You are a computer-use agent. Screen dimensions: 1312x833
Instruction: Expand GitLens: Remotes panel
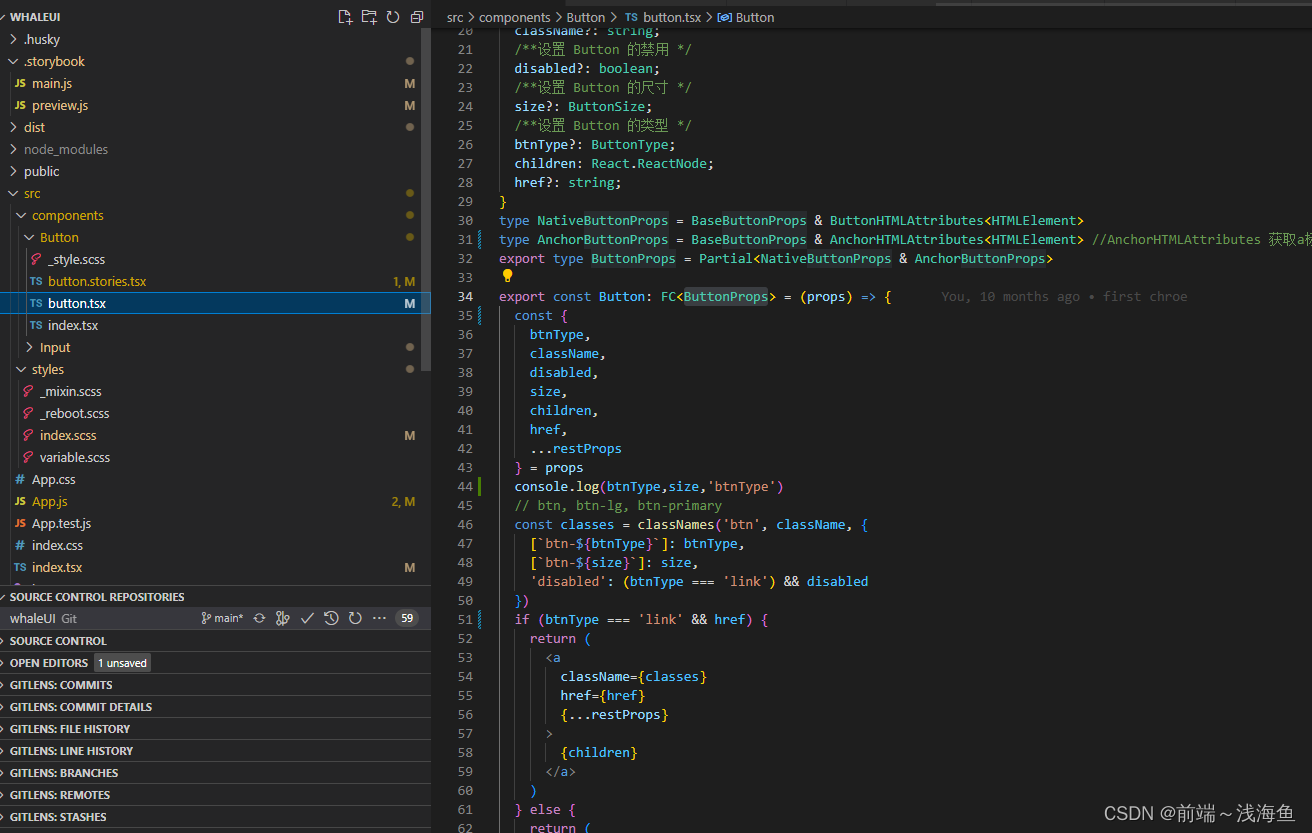click(215, 795)
